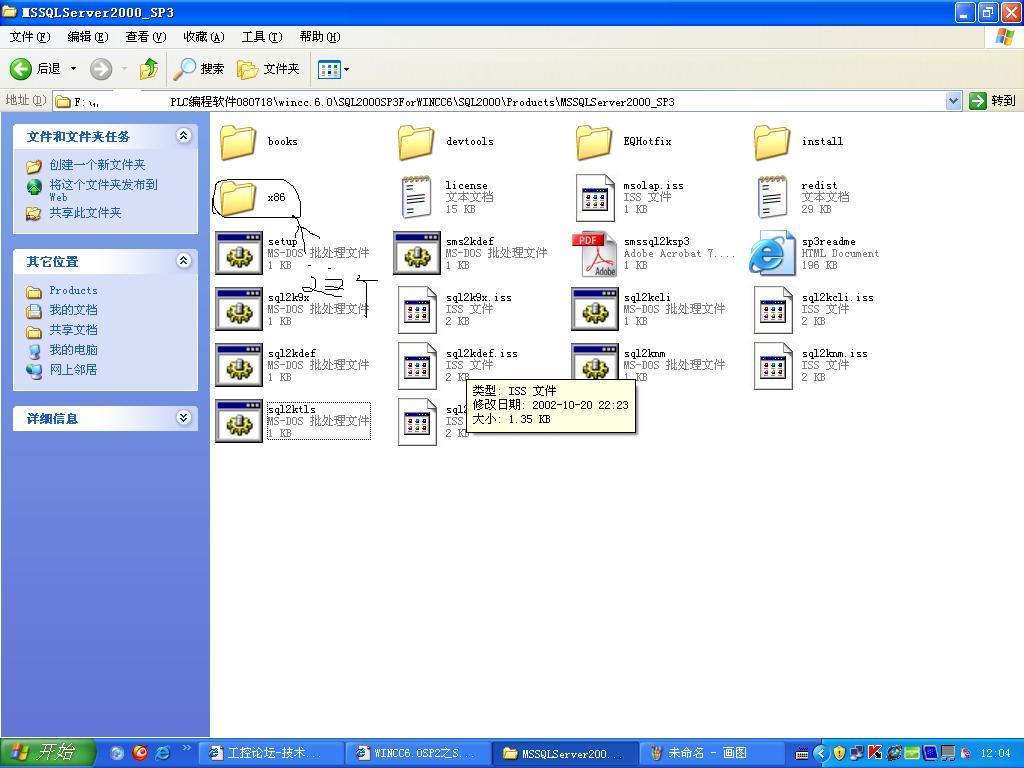The height and width of the screenshot is (768, 1024).
Task: Click the 开始 Start button
Action: pyautogui.click(x=47, y=753)
